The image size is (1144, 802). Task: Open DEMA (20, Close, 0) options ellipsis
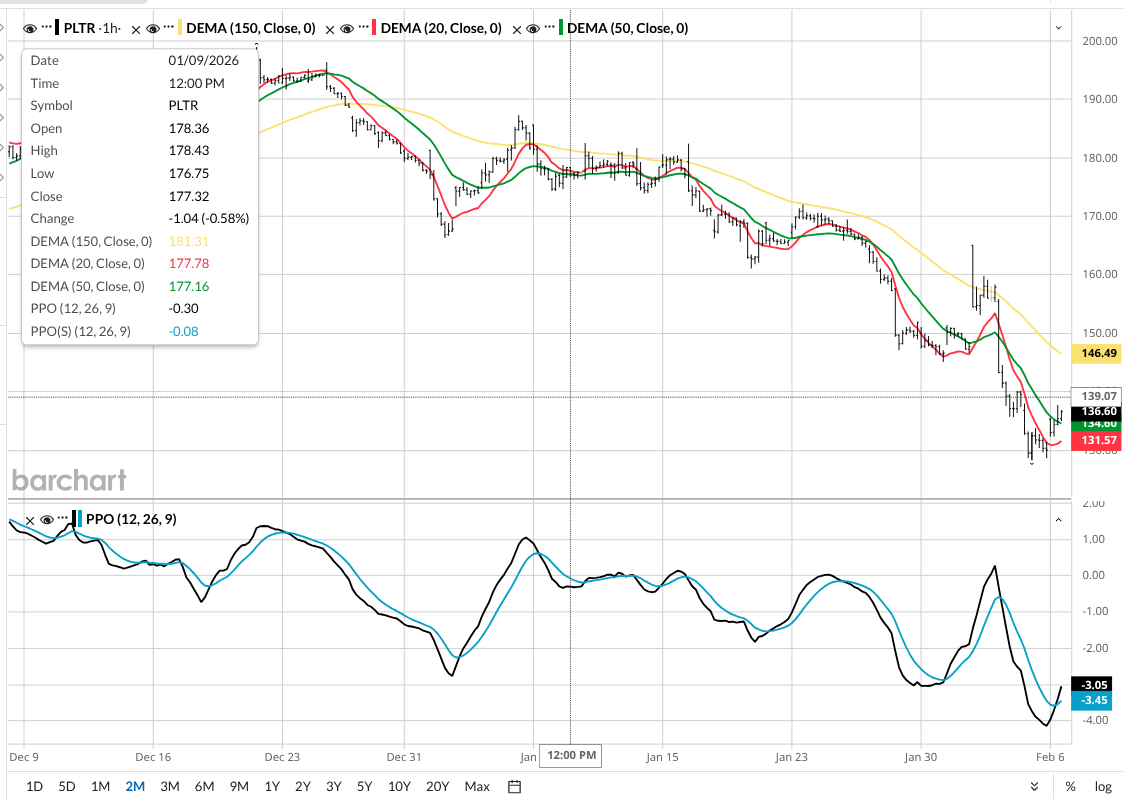pyautogui.click(x=363, y=28)
